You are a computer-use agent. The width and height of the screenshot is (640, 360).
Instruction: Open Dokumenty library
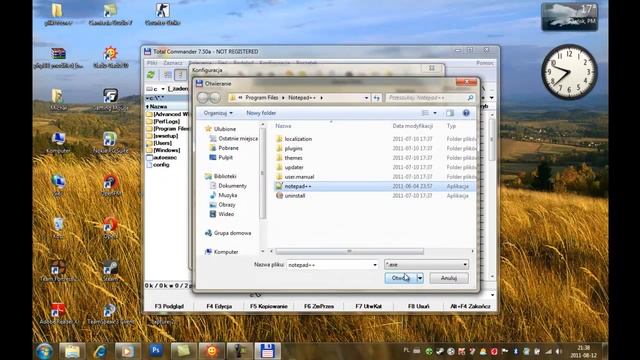232,186
